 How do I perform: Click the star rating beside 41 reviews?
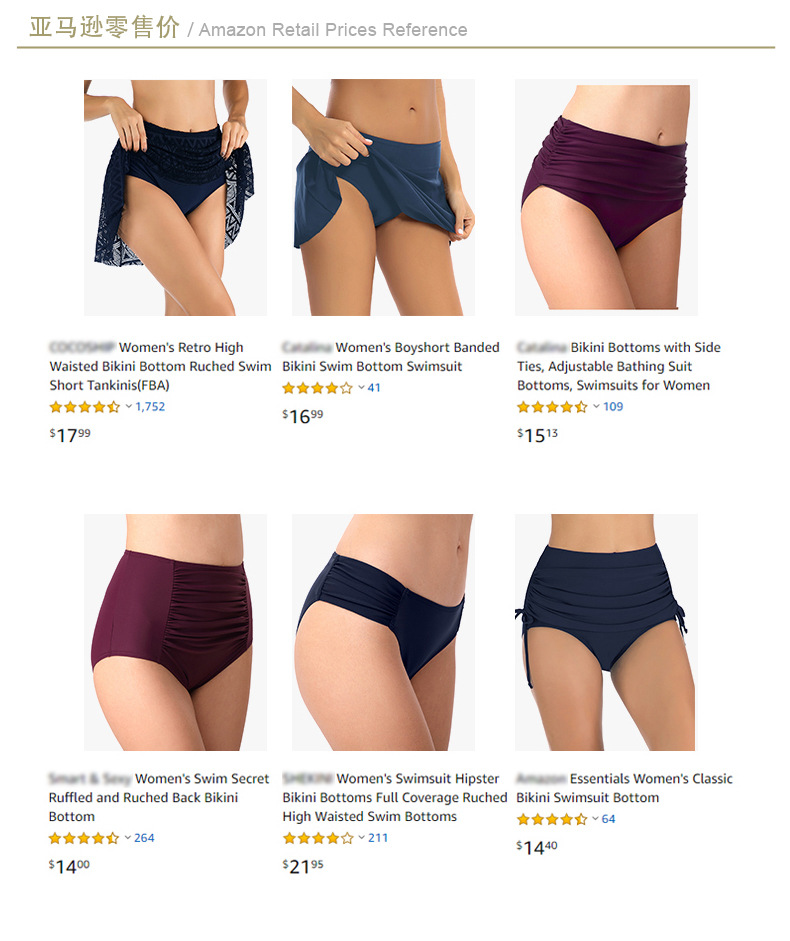pyautogui.click(x=318, y=388)
